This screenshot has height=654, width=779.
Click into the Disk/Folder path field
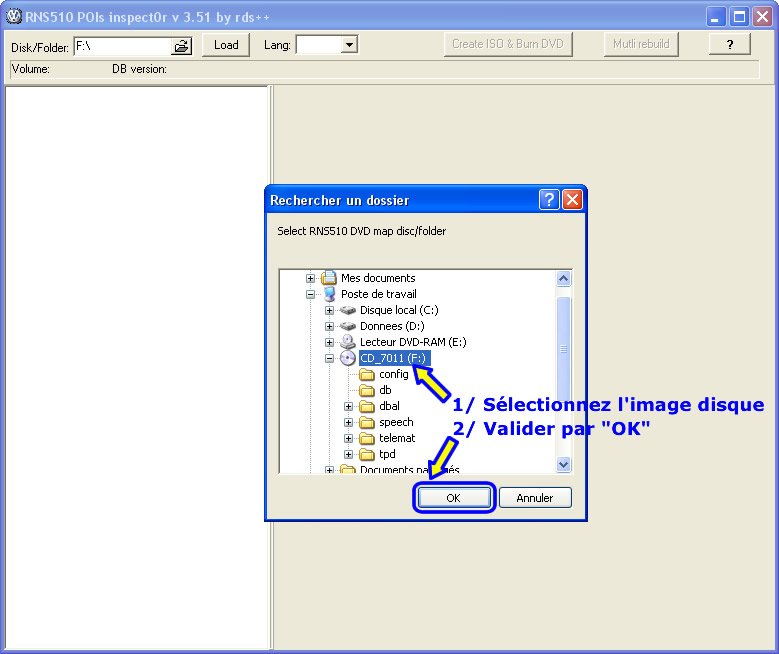(120, 46)
